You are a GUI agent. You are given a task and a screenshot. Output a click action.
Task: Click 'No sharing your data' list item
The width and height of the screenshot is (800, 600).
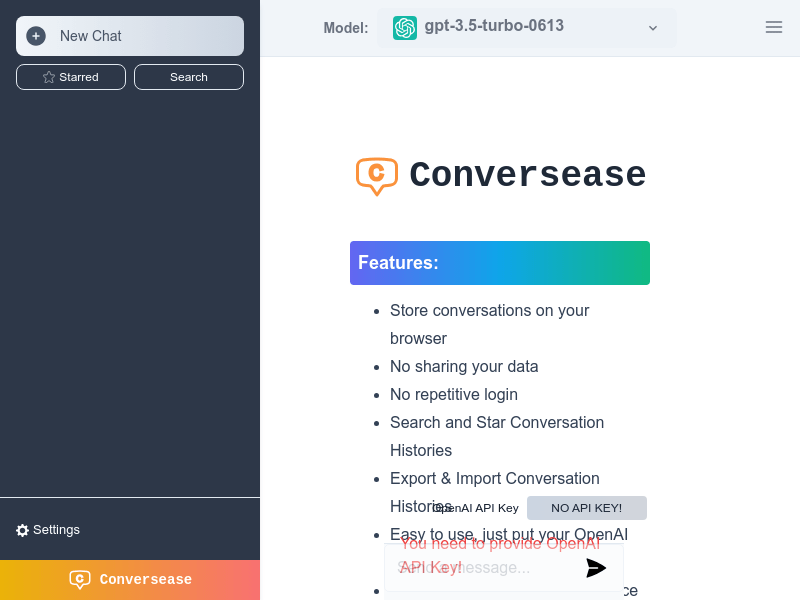464,366
